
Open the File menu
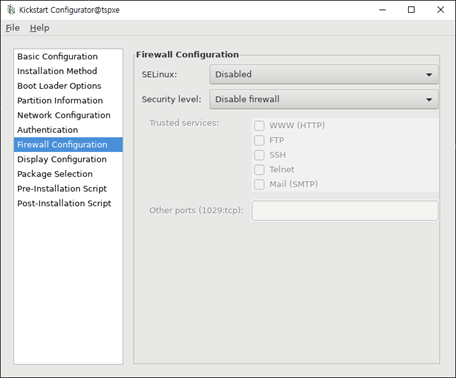tap(13, 28)
